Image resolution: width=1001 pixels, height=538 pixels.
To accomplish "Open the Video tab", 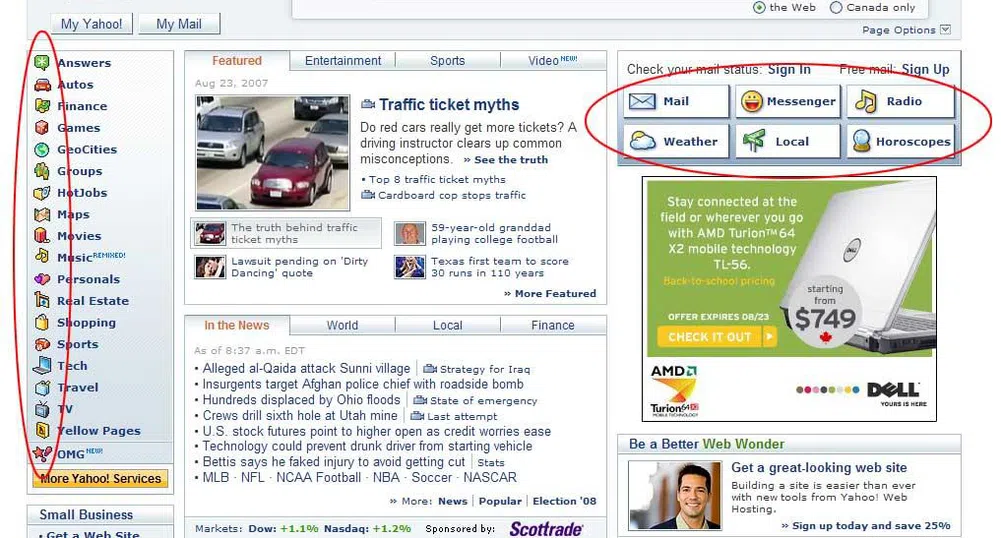I will pos(553,61).
